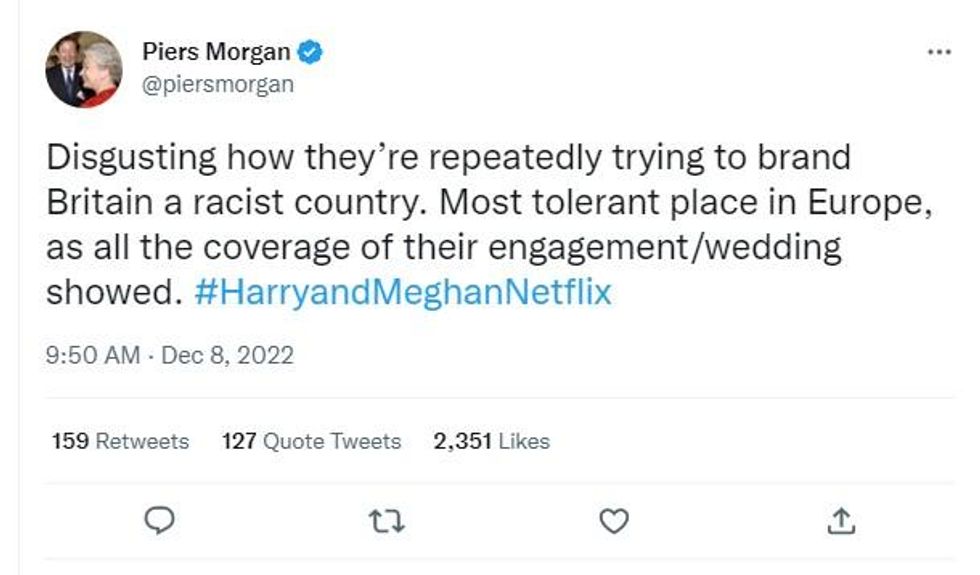Click the Piers Morgan display name
Screen dimensions: 980x575
click(216, 53)
